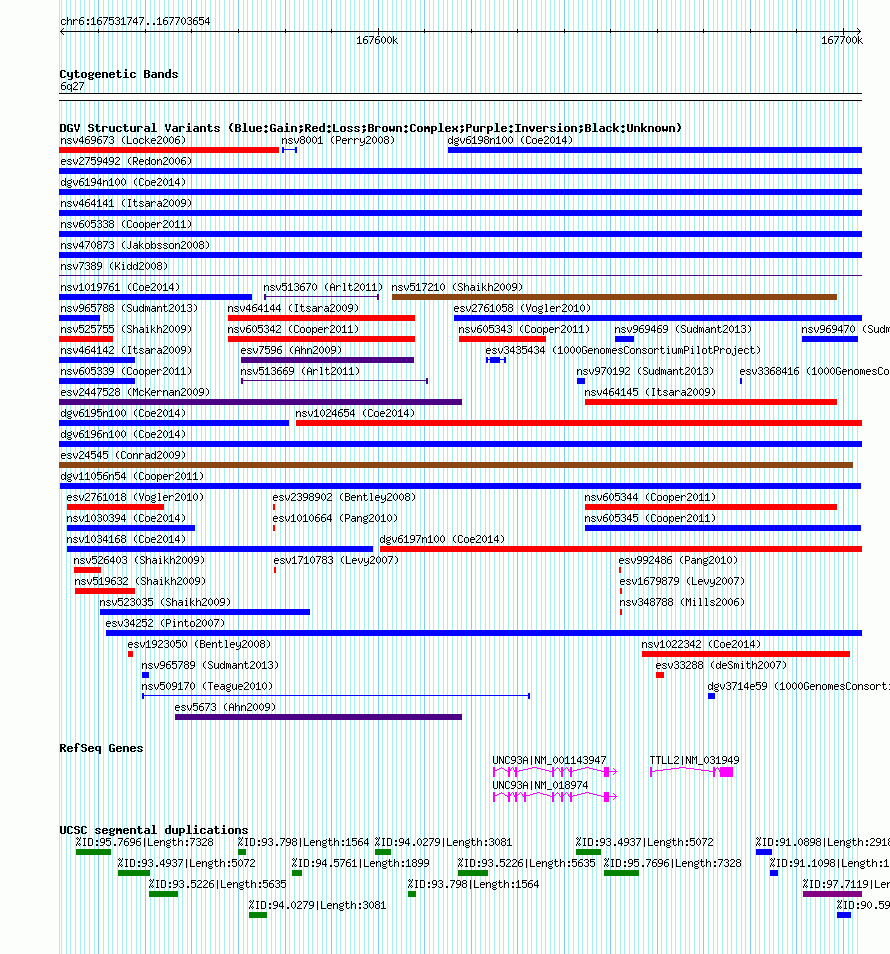890x954 pixels.
Task: Select the esv3435434 1000Genomes pilot label
Action: point(623,350)
